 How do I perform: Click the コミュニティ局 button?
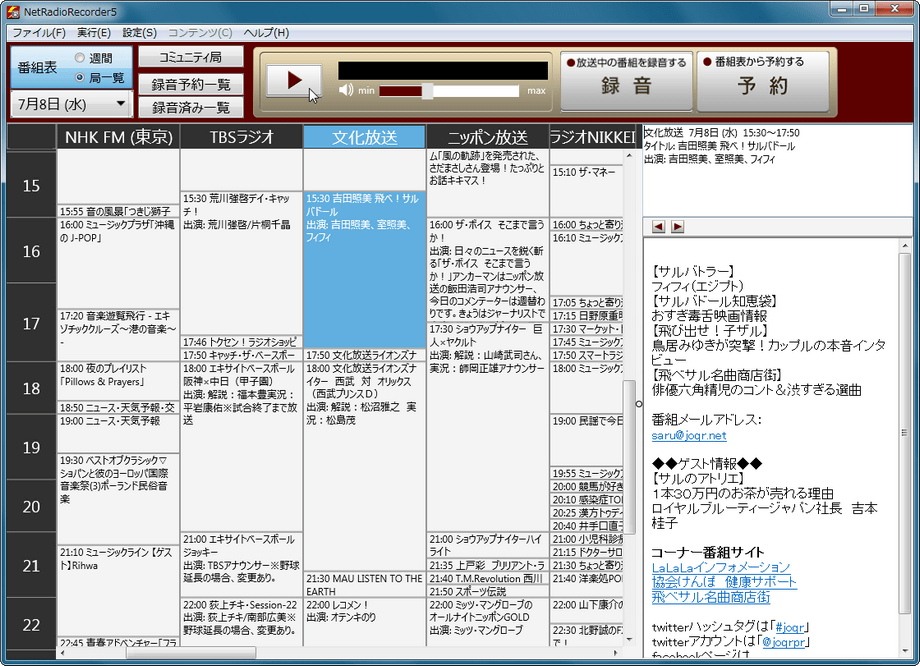tap(191, 57)
